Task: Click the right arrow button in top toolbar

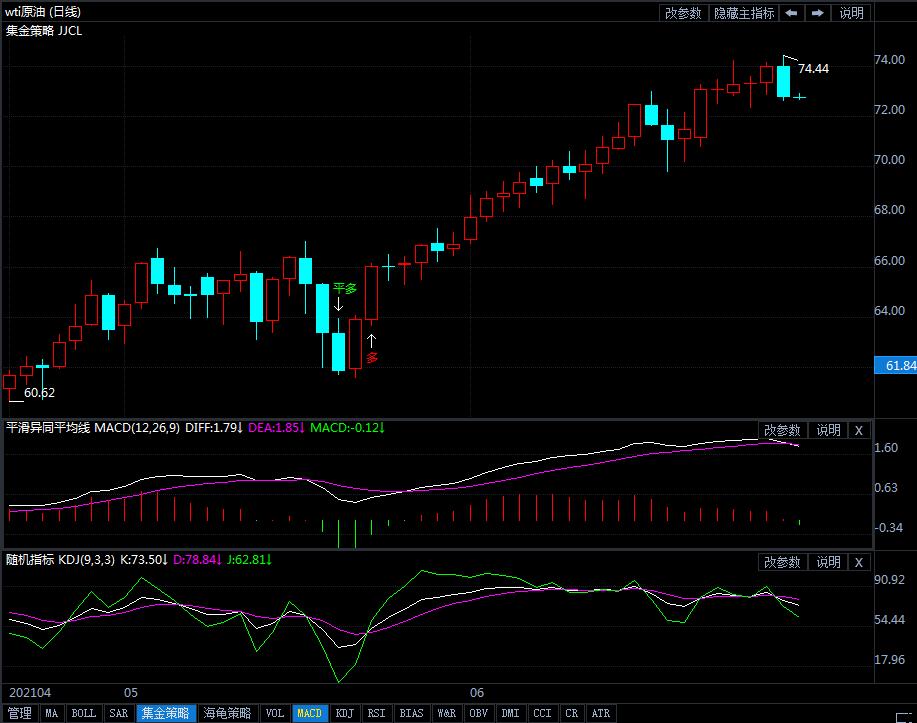Action: click(817, 13)
